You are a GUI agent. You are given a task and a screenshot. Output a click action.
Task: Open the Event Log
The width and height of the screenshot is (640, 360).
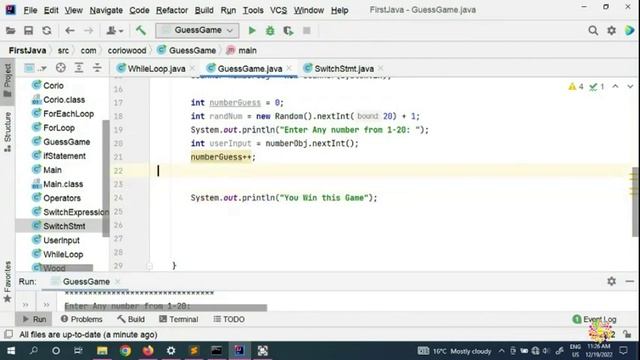[x=594, y=319]
